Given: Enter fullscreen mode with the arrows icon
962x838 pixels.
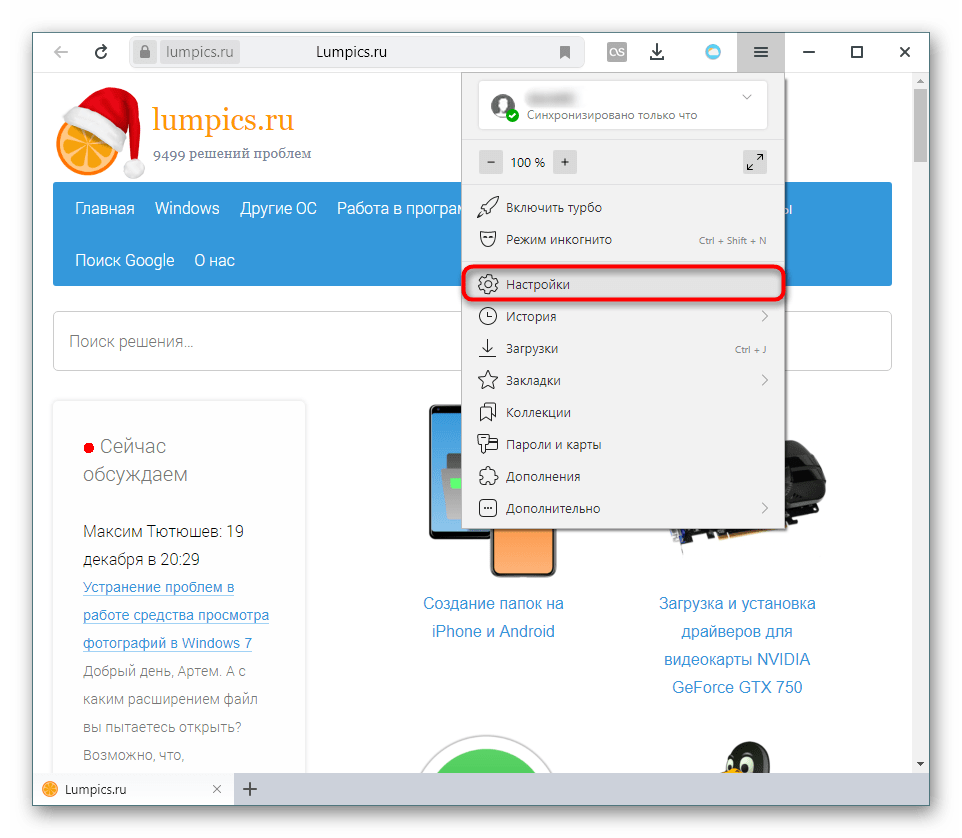Looking at the screenshot, I should tap(755, 162).
